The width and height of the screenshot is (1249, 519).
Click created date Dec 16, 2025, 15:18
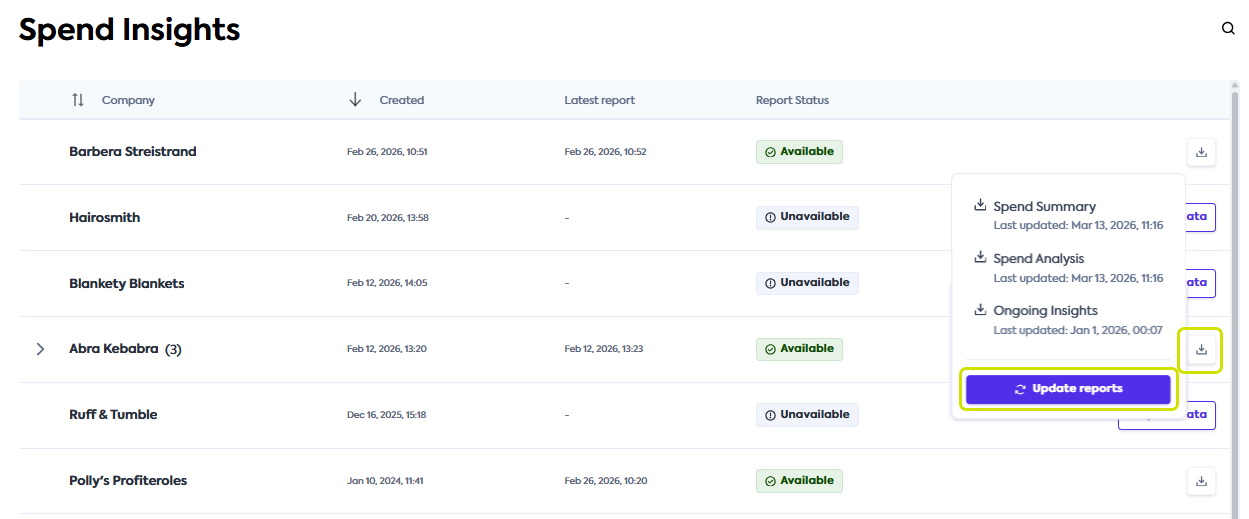point(387,415)
